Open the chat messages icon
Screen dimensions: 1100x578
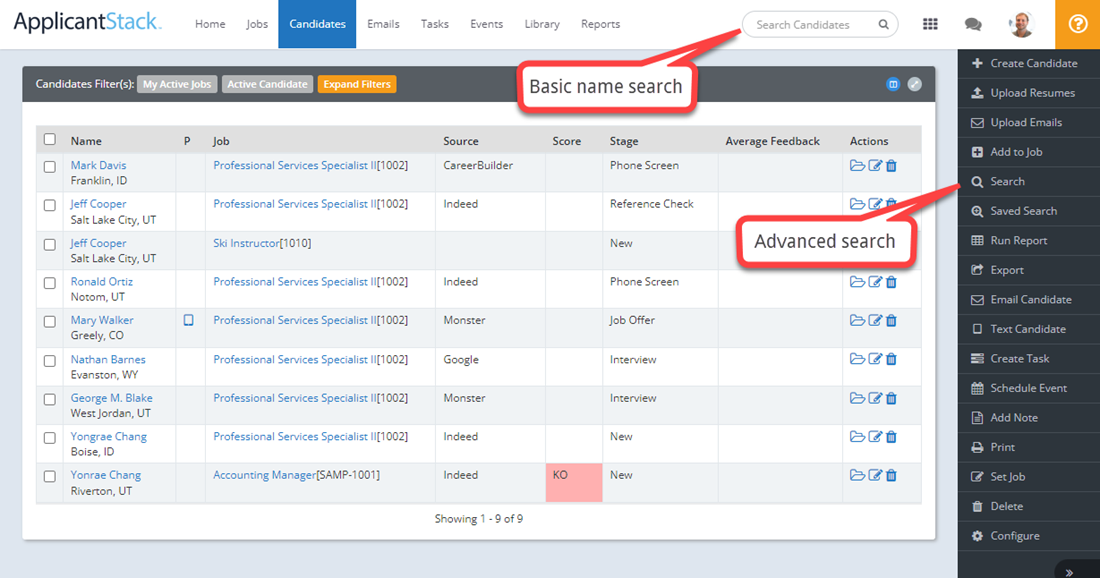[972, 24]
